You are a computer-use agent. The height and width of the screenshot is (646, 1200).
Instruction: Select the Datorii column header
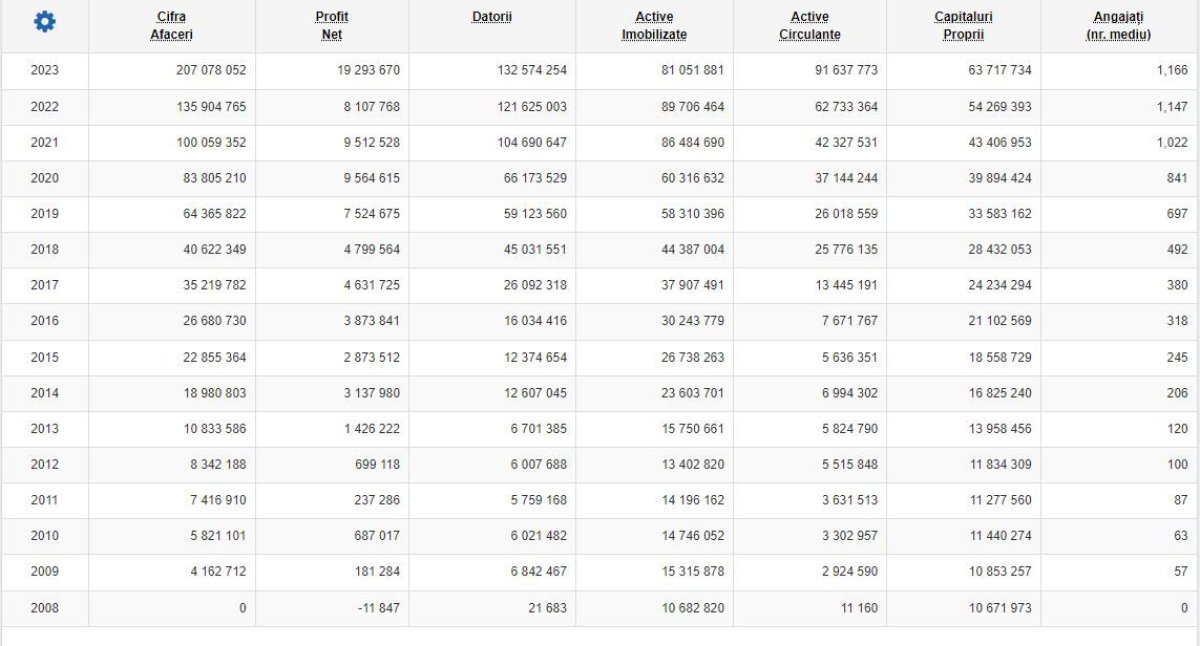(x=491, y=17)
